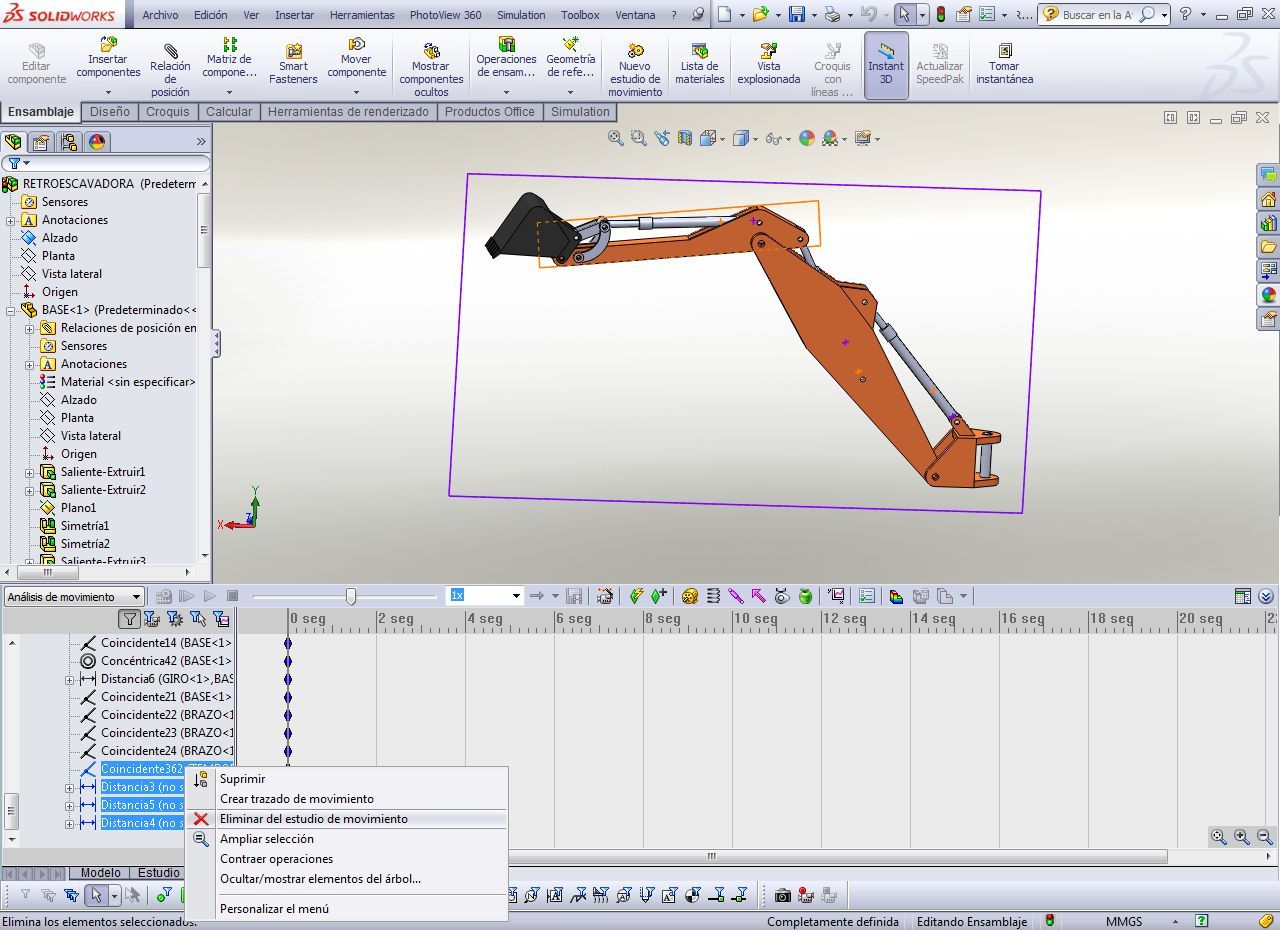Add motor in motion study toolbar

coord(690,596)
